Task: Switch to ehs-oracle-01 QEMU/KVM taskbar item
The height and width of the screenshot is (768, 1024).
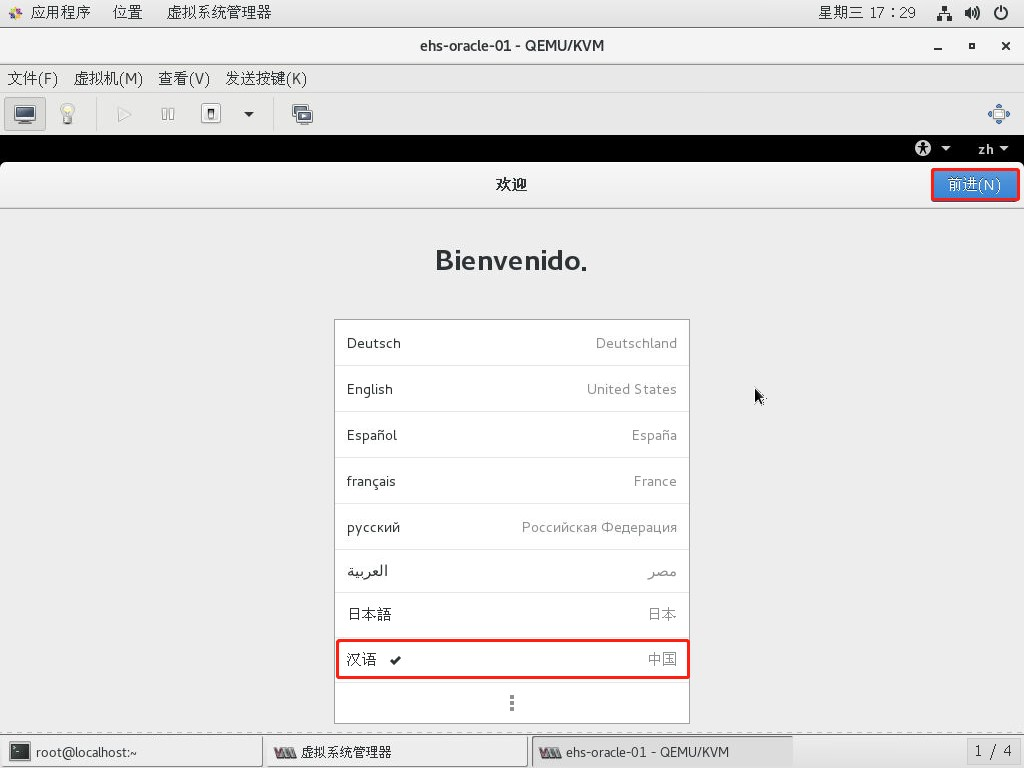Action: pos(662,752)
